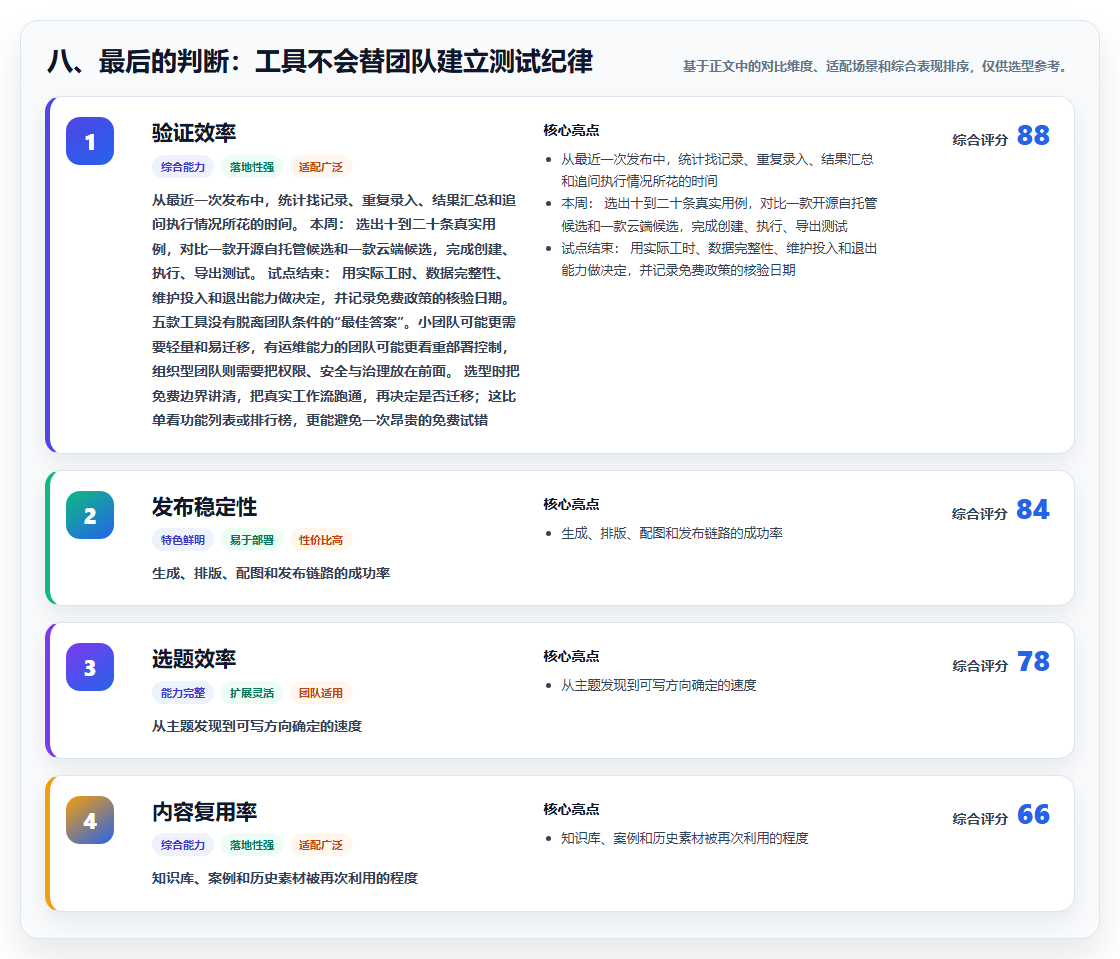Click the score 78
This screenshot has height=959, width=1120.
tap(1033, 662)
